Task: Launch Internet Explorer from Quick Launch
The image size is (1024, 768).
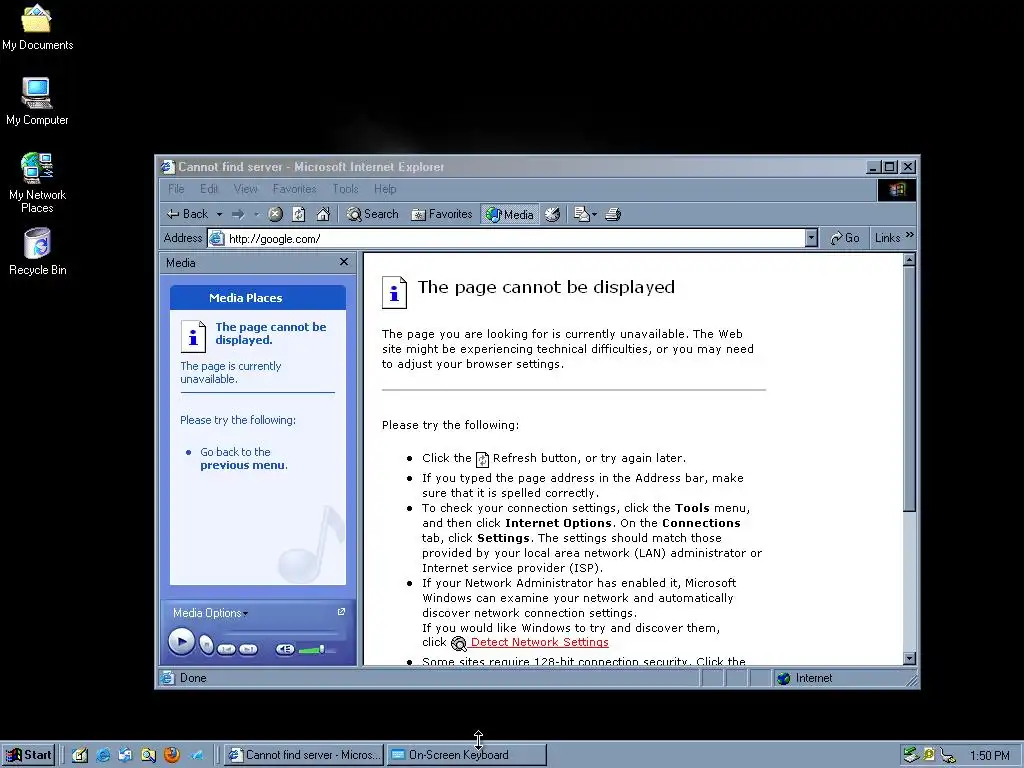Action: click(x=103, y=755)
